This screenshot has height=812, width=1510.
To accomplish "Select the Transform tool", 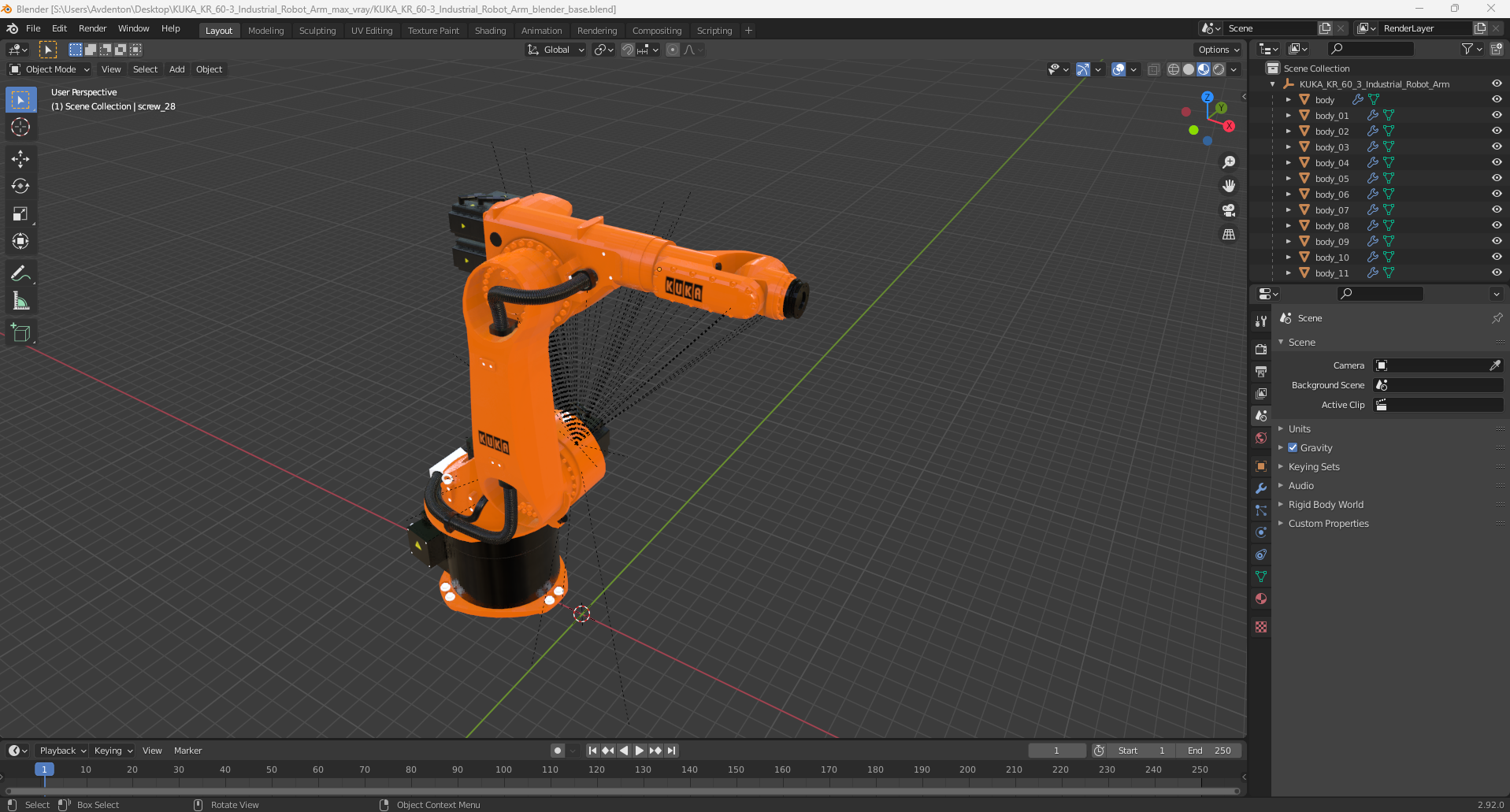I will 20,242.
